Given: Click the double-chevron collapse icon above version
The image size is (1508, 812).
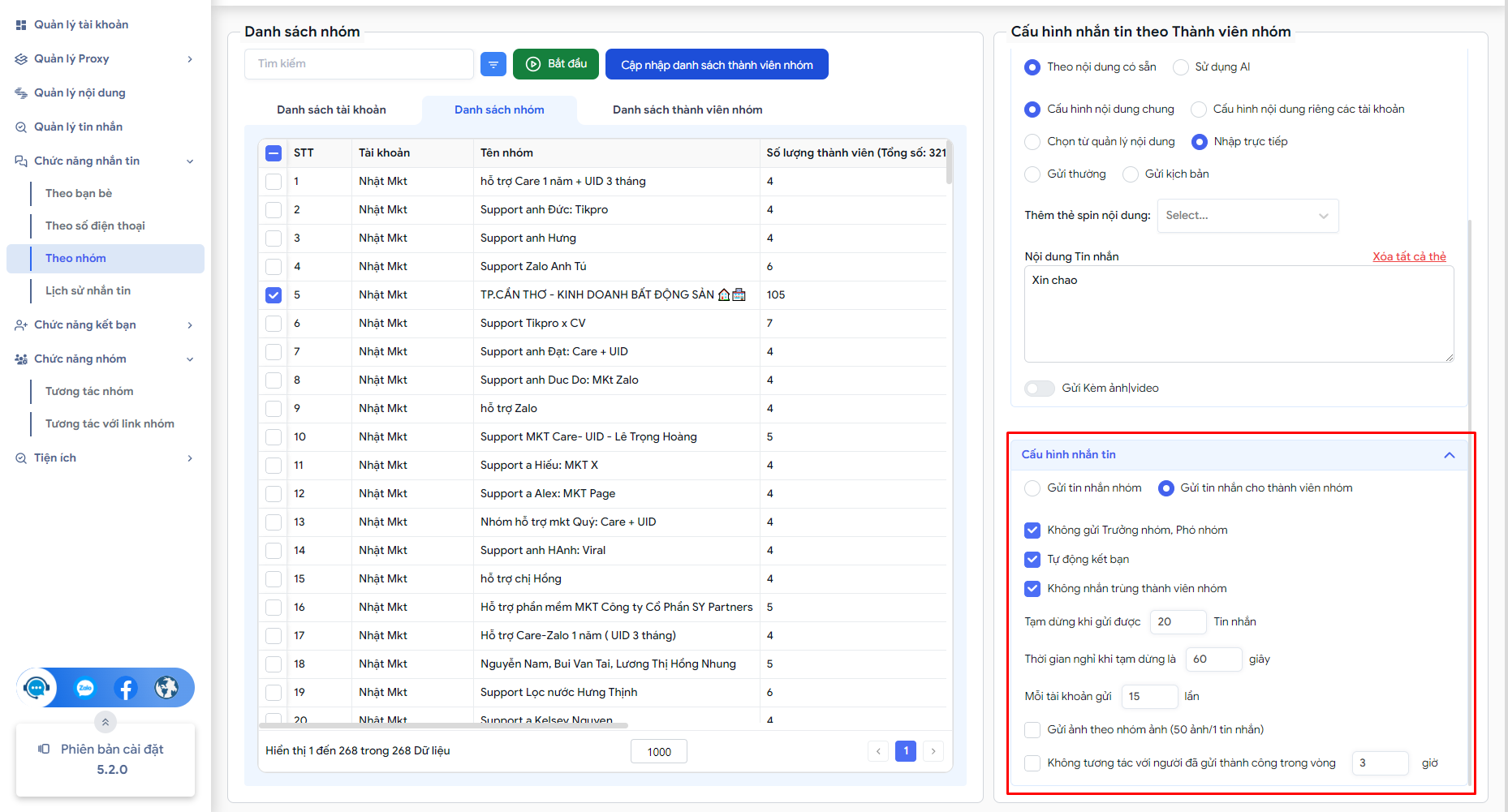Looking at the screenshot, I should 106,722.
